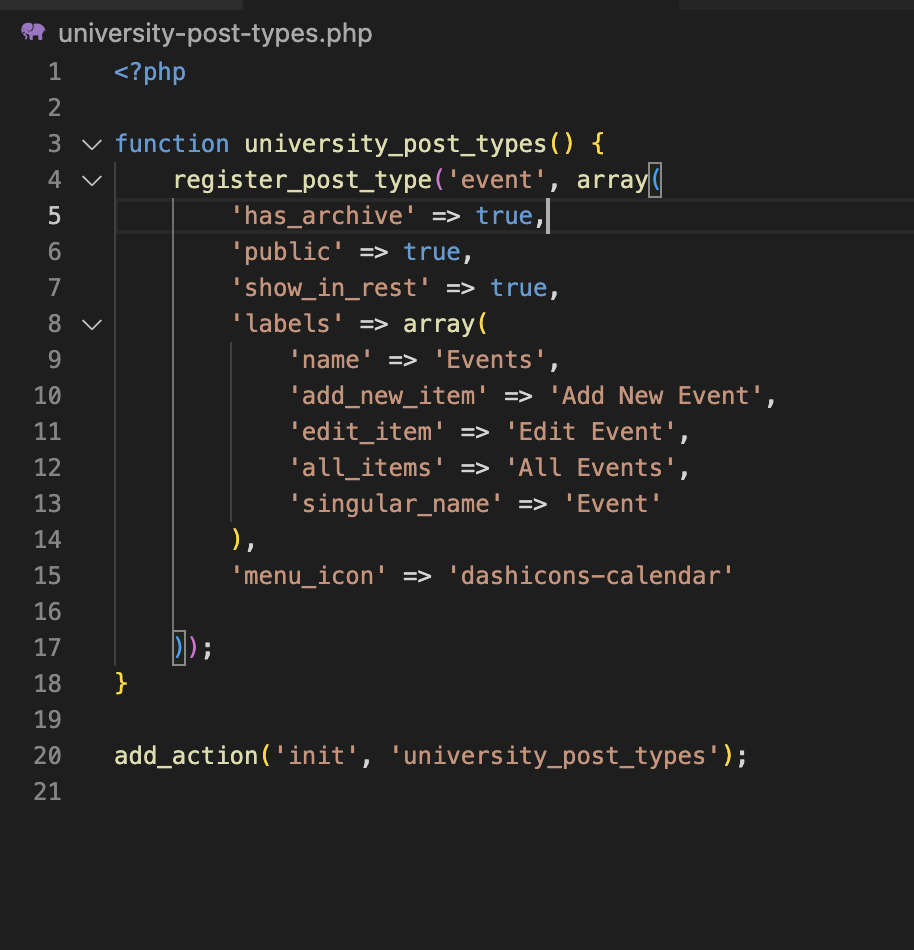Click 'menu_icon' key on line 15

309,576
